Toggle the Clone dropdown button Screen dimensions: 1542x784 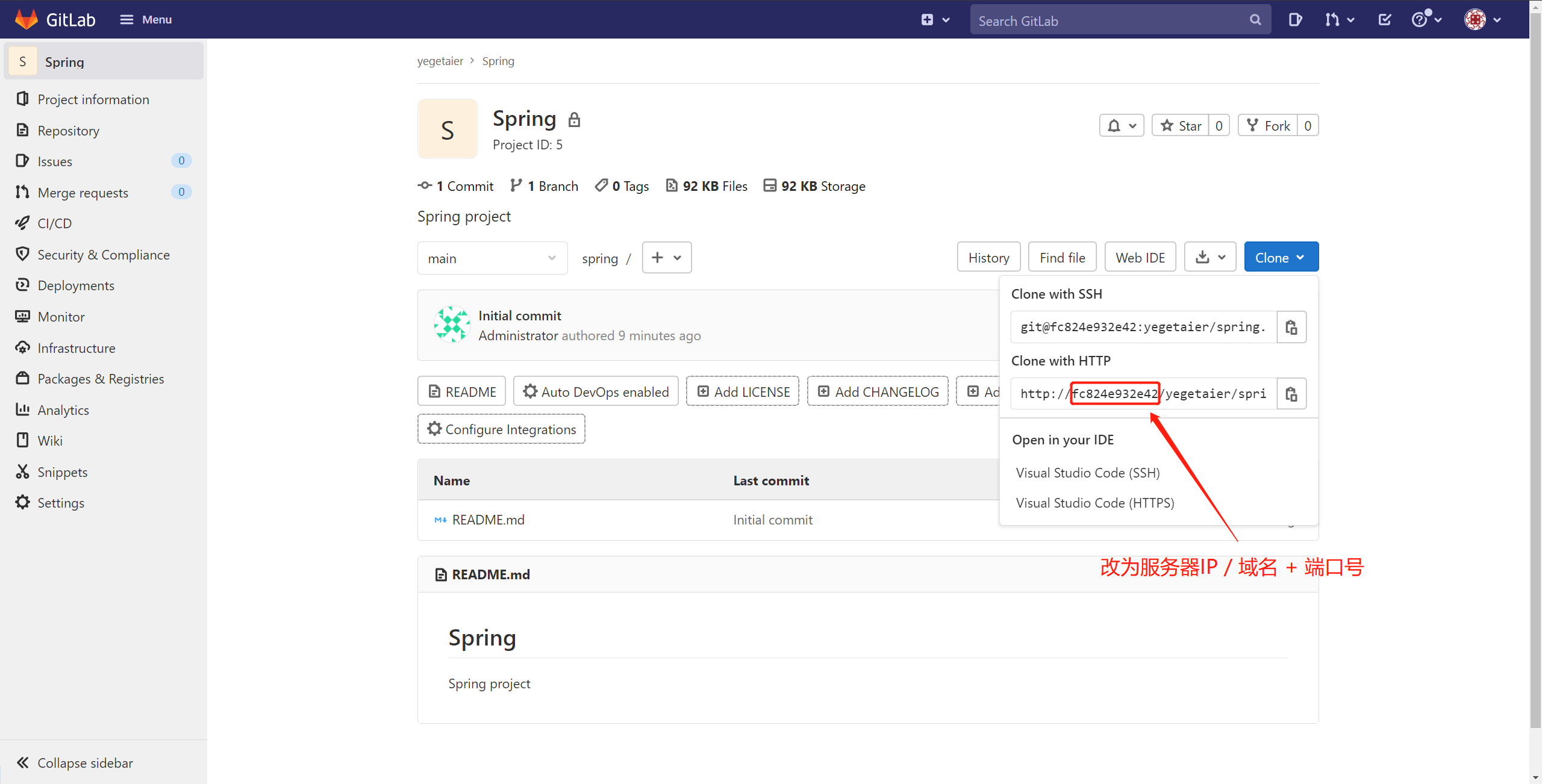pyautogui.click(x=1281, y=258)
